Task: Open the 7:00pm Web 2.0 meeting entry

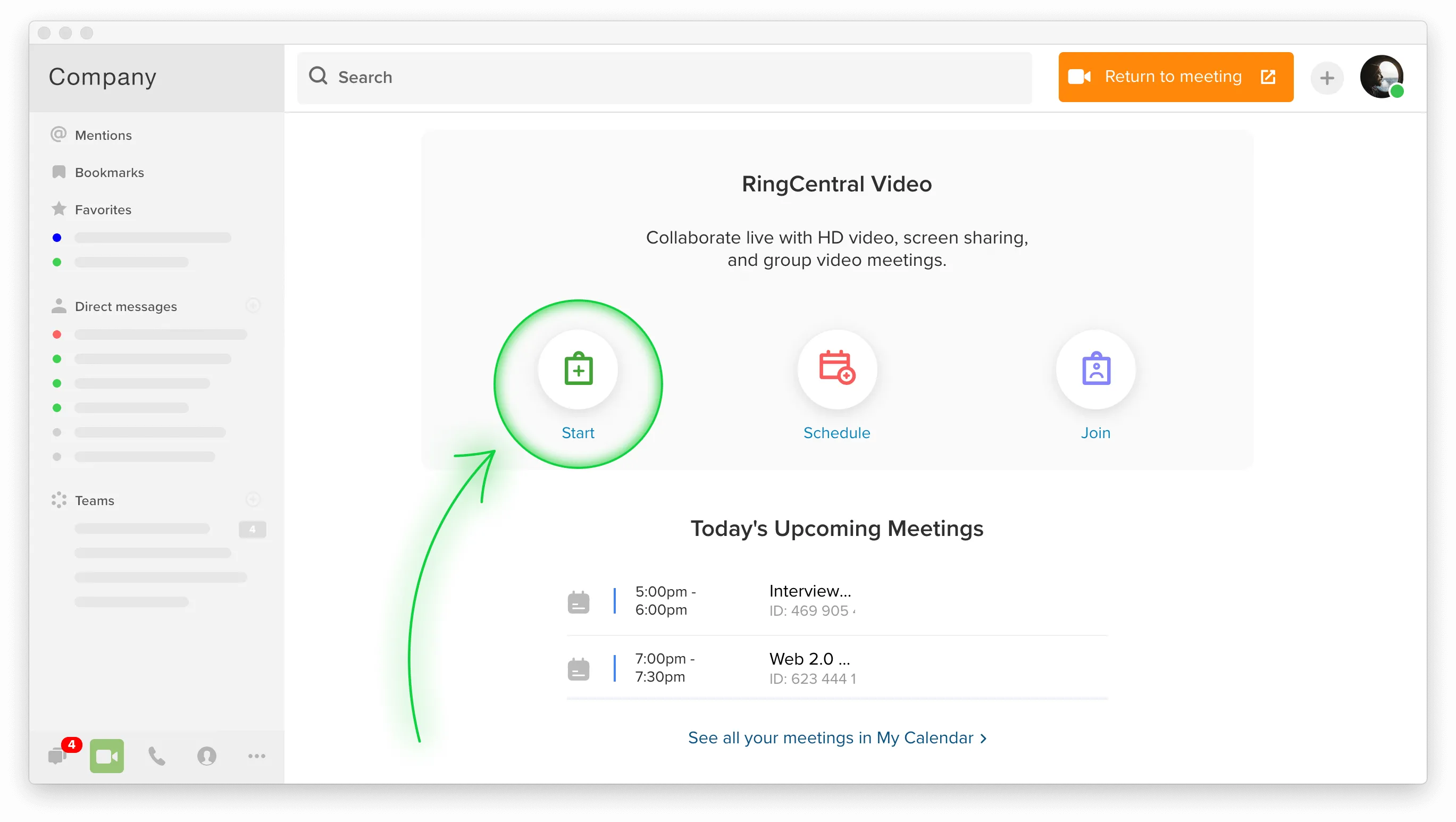Action: pyautogui.click(x=809, y=668)
